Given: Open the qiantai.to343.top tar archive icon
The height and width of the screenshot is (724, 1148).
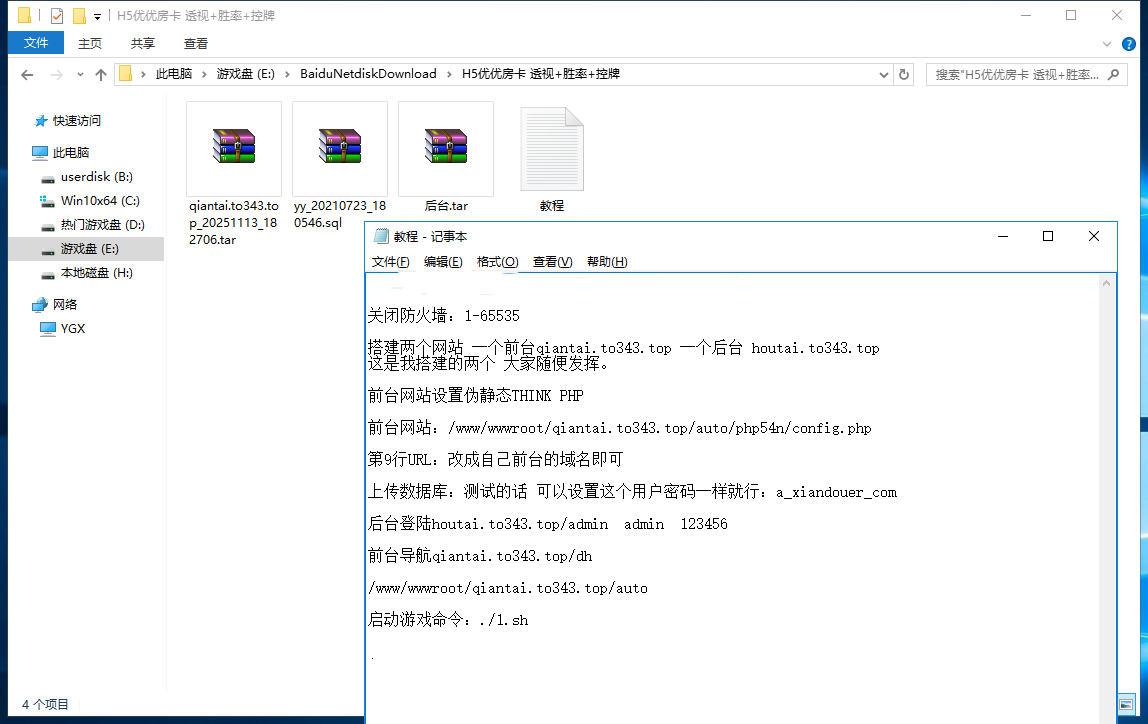Looking at the screenshot, I should 233,146.
